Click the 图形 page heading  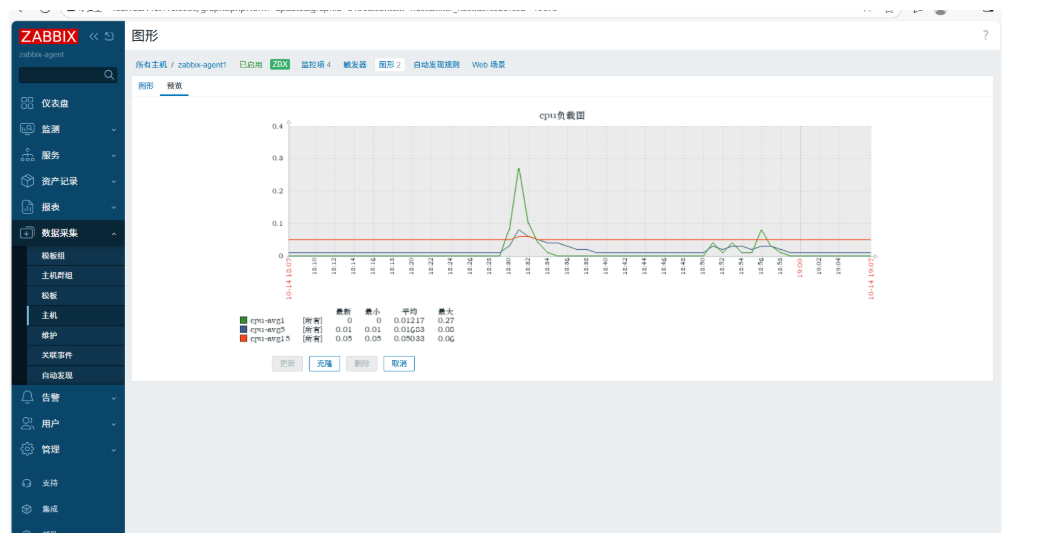[145, 36]
